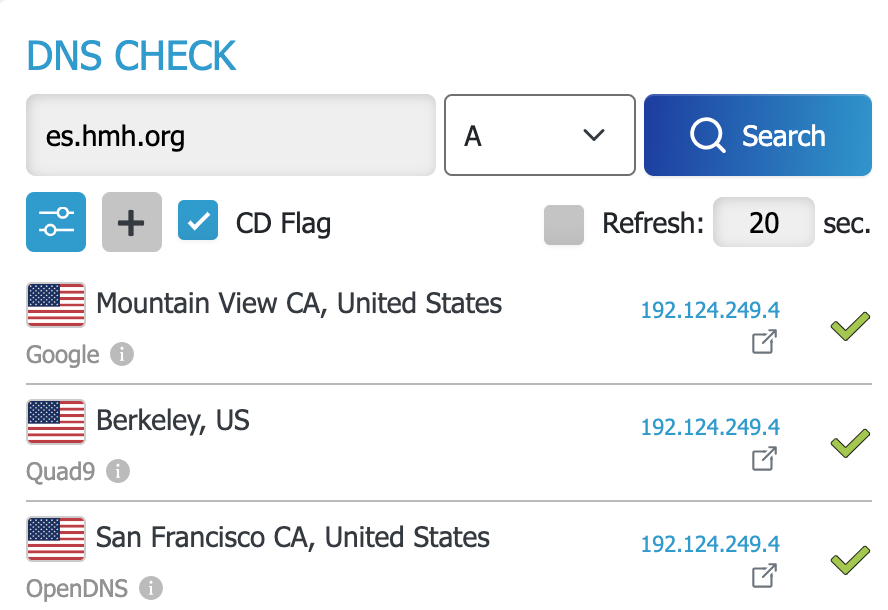The image size is (888, 610).
Task: Click the refresh seconds field showing 20
Action: 763,222
